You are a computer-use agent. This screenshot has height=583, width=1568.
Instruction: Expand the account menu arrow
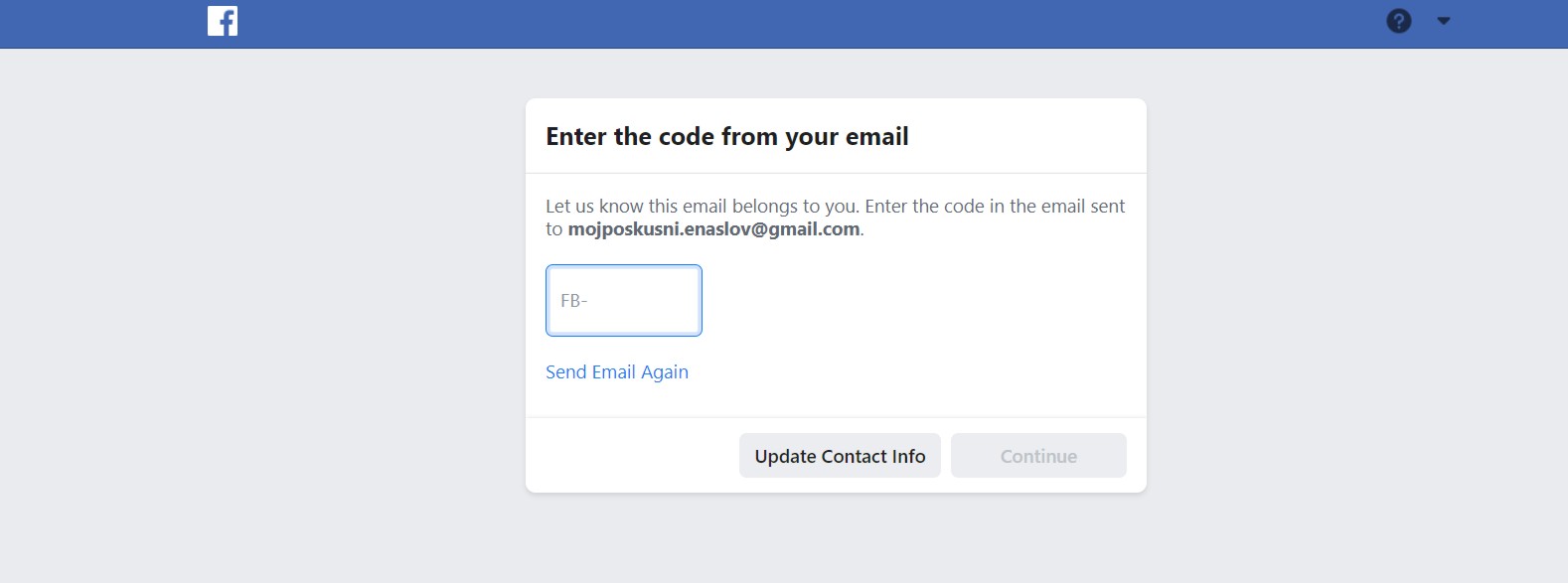[1444, 21]
